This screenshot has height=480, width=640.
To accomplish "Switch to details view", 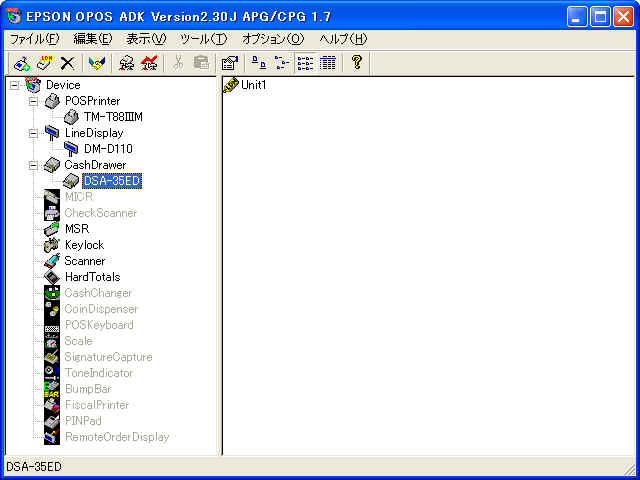I will [x=328, y=63].
